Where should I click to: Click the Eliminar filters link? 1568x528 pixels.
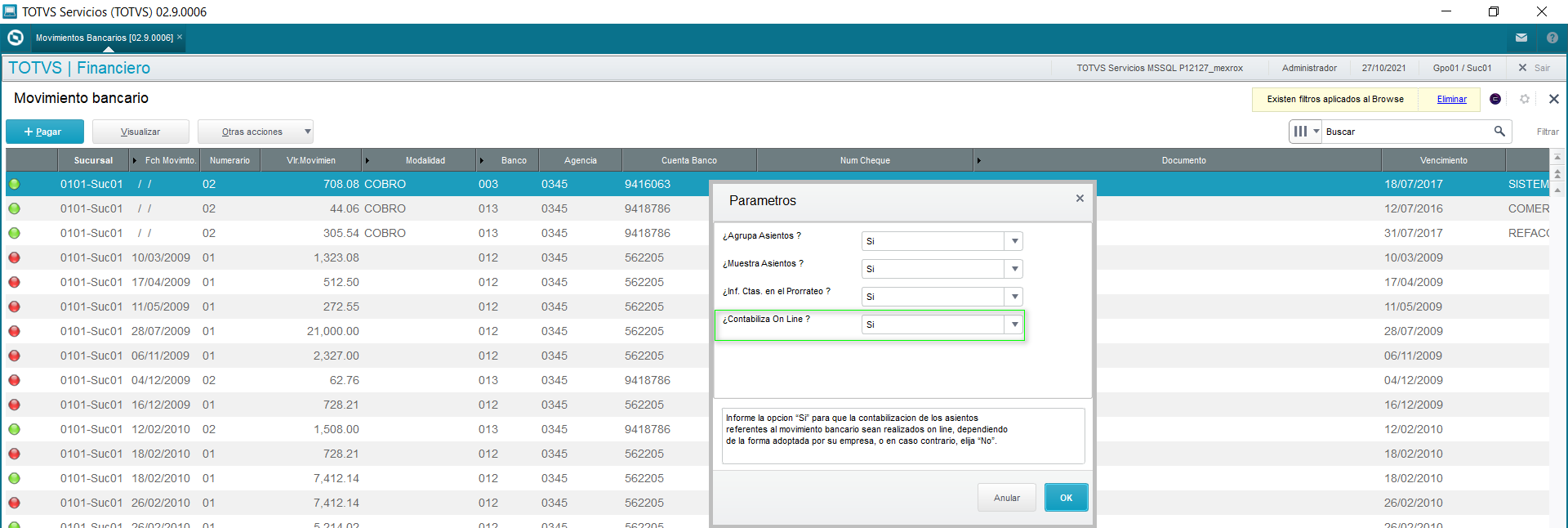(1452, 99)
